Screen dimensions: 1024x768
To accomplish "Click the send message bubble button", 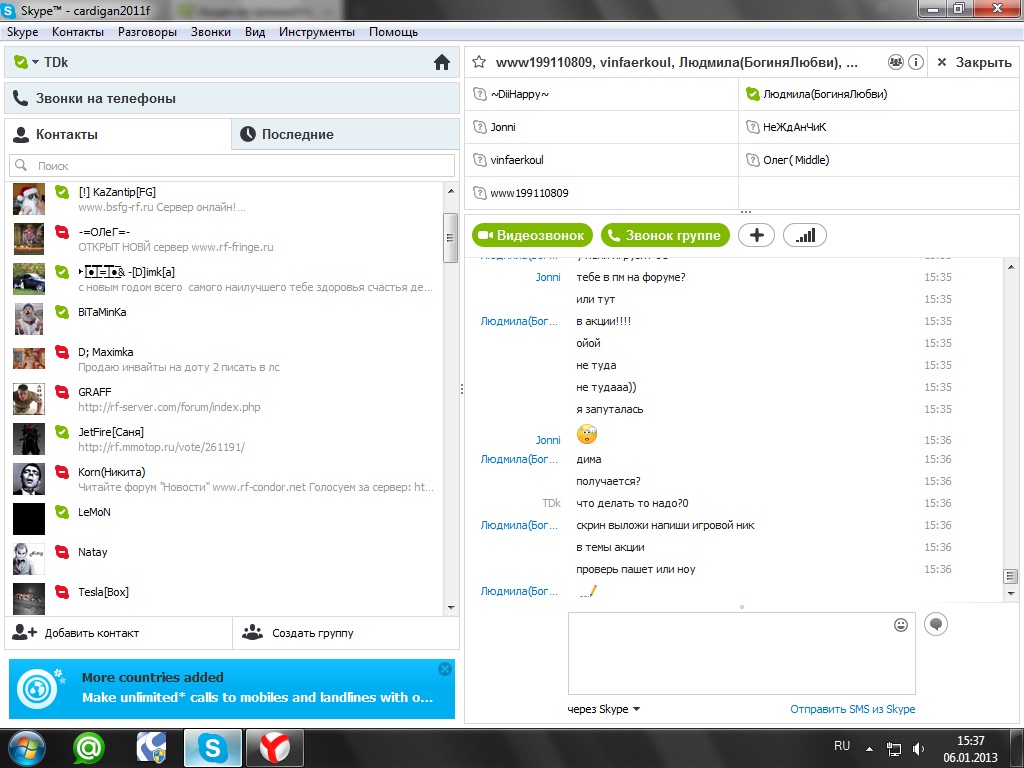I will click(936, 624).
